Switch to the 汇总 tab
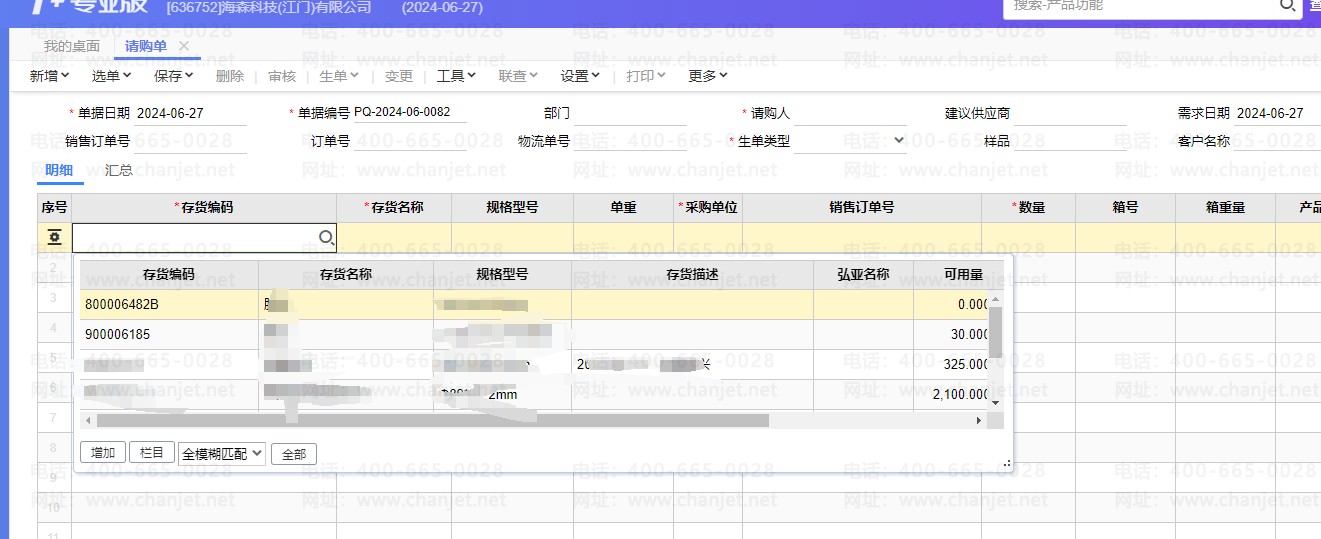 pyautogui.click(x=119, y=170)
